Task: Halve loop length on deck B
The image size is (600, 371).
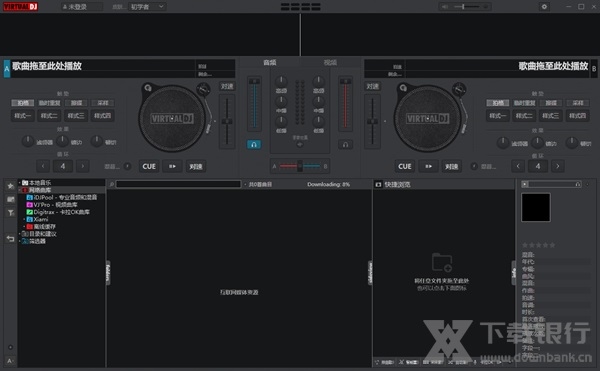Action: 518,166
